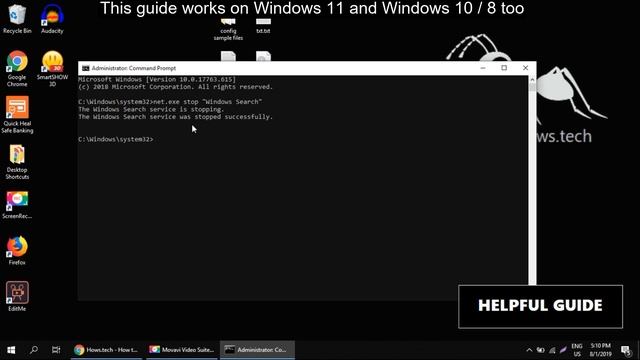Open ENG US language indicator
The height and width of the screenshot is (360, 640).
click(577, 350)
